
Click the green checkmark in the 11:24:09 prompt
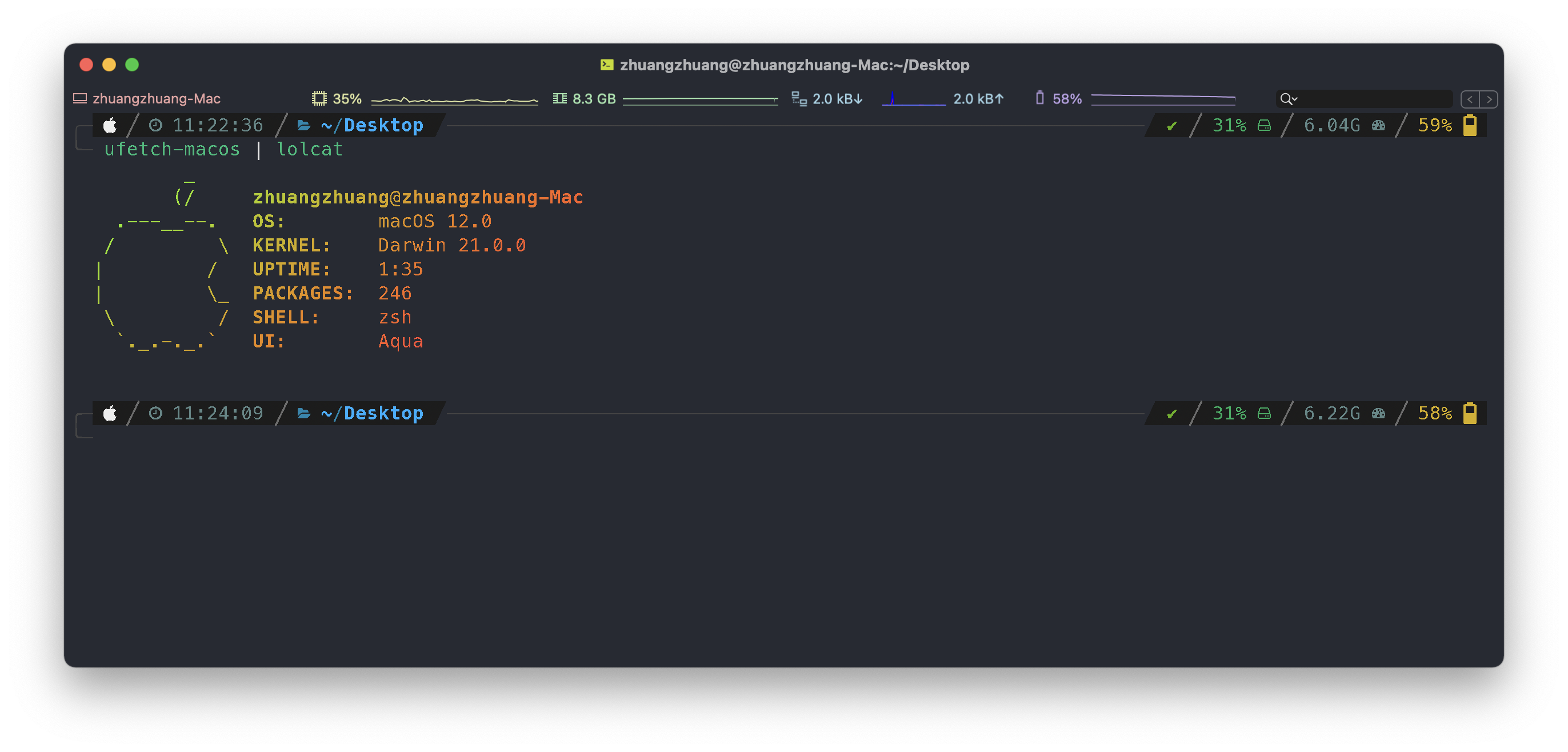1171,414
